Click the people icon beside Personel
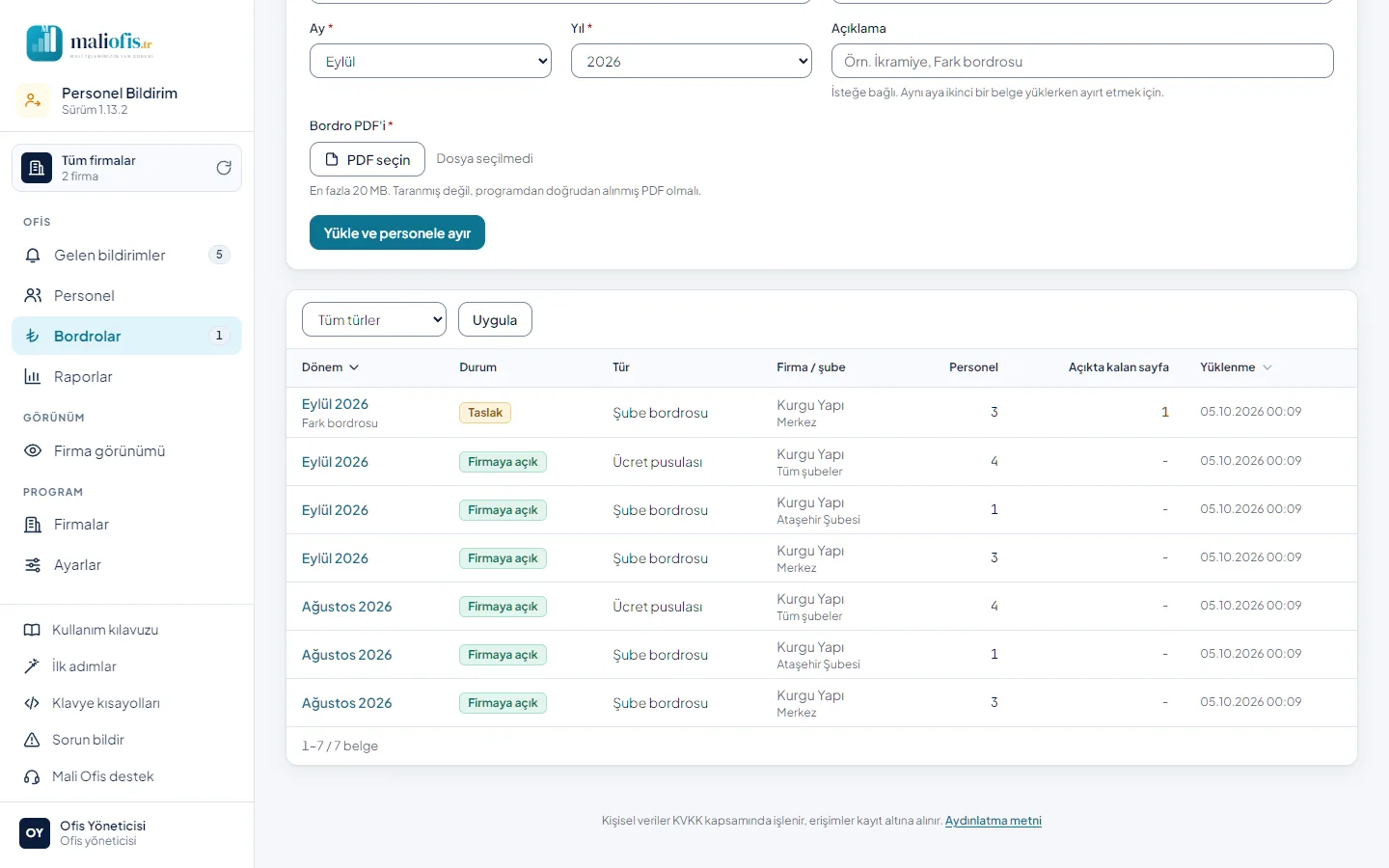The width and height of the screenshot is (1389, 868). (x=33, y=296)
